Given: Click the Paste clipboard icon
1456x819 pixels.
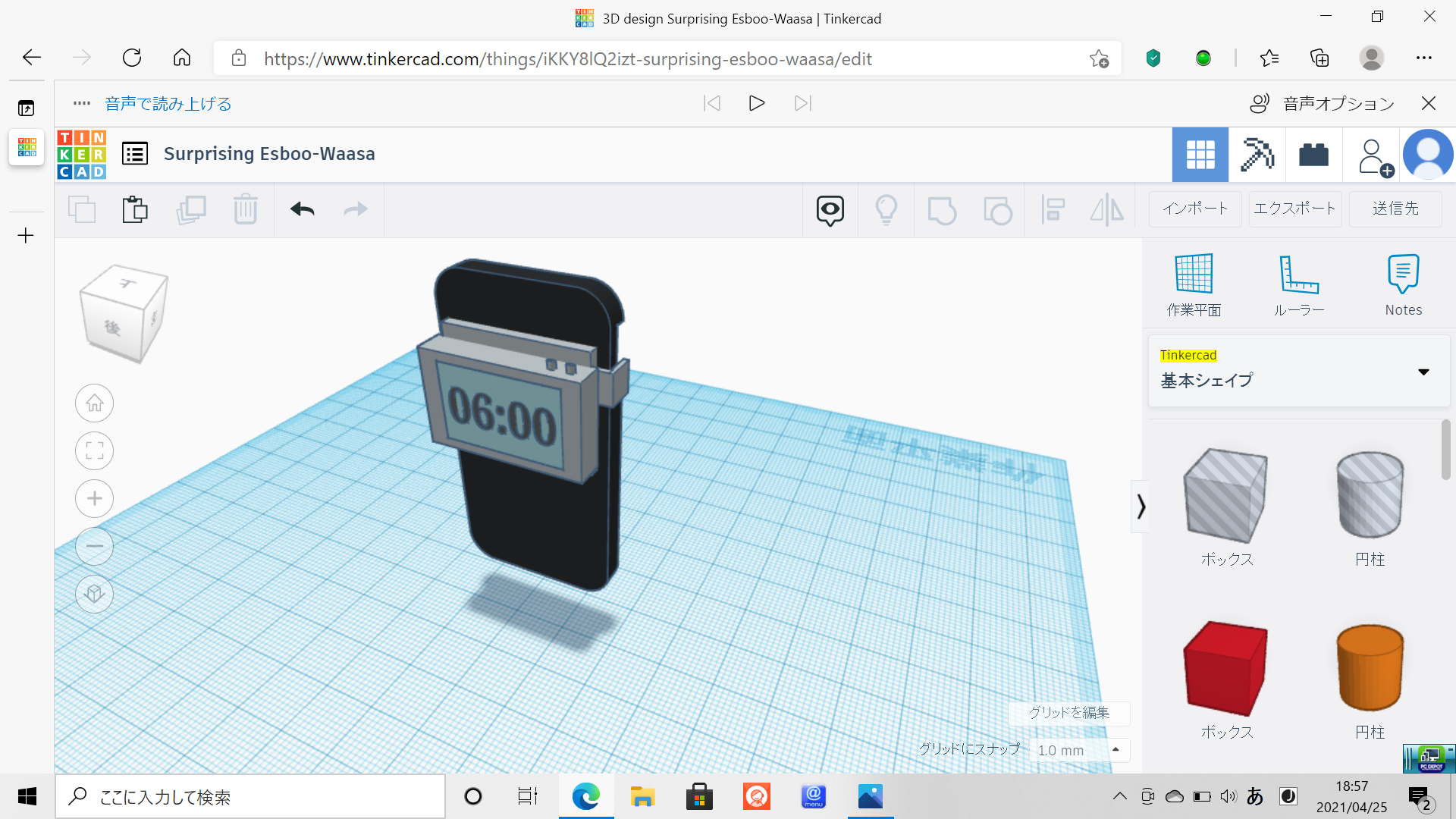Looking at the screenshot, I should click(135, 209).
